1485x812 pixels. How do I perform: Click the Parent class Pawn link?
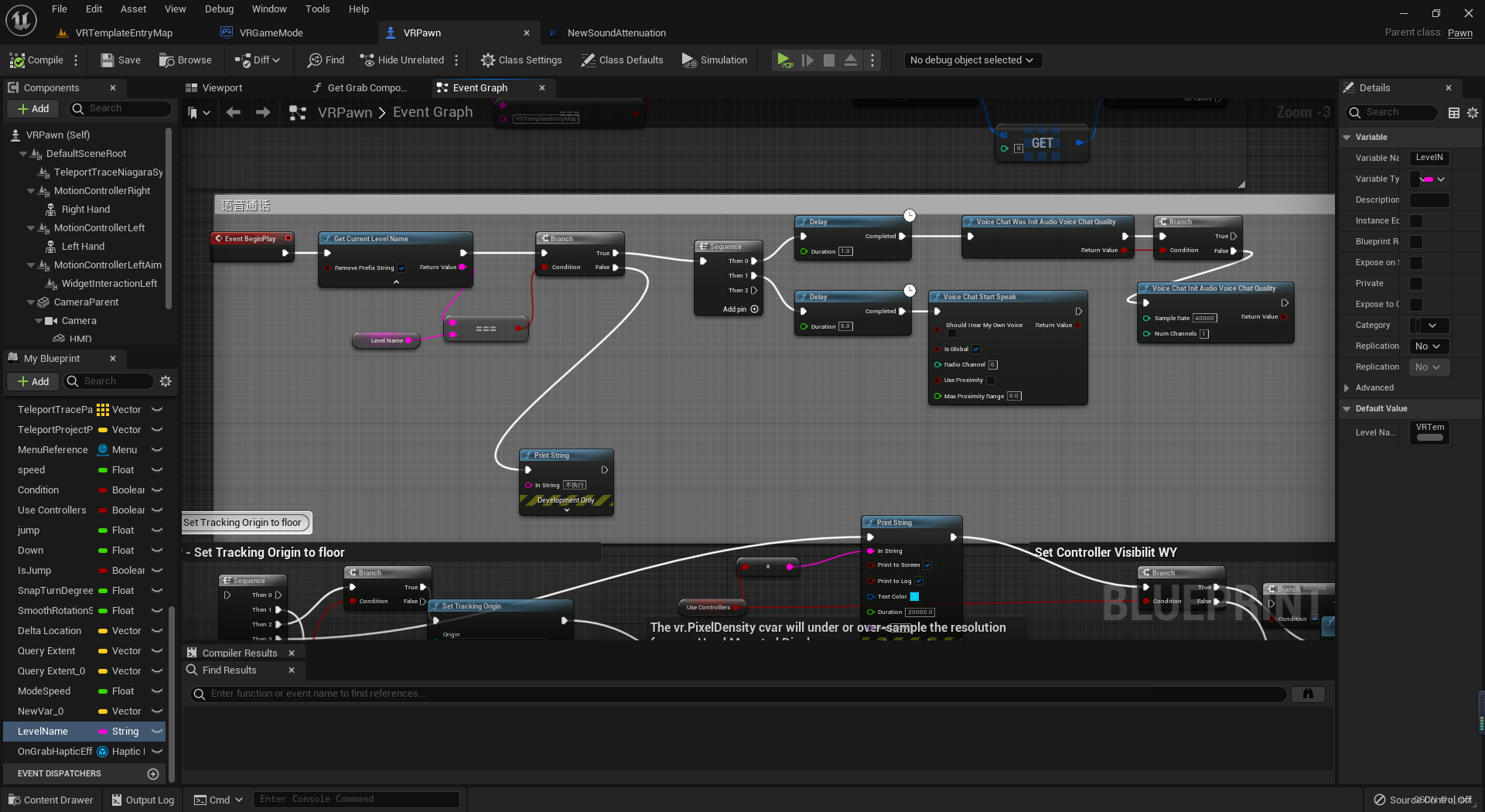1460,32
